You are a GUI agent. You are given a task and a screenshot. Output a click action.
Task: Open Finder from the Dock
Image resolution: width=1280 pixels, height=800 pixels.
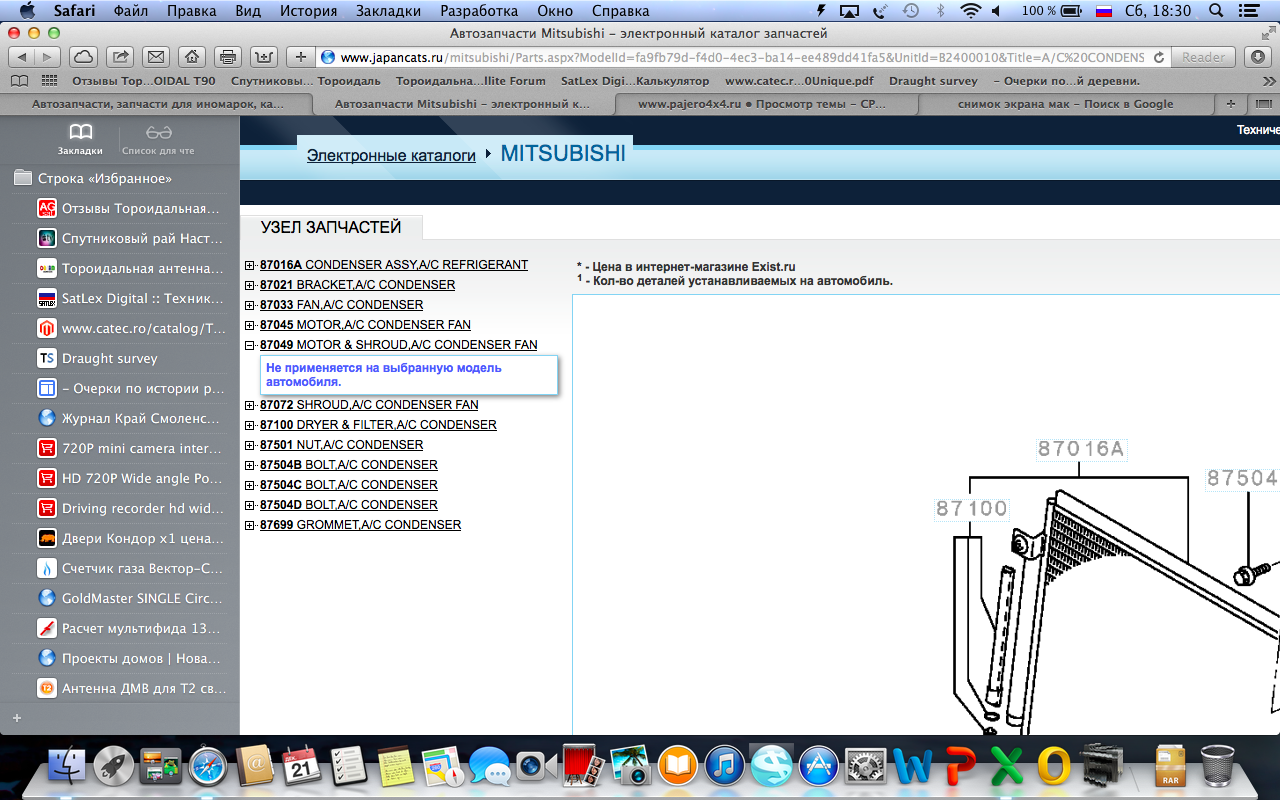pyautogui.click(x=69, y=767)
